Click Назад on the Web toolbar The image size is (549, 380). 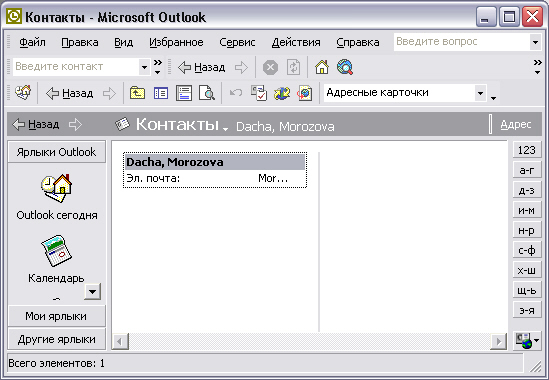pyautogui.click(x=201, y=67)
